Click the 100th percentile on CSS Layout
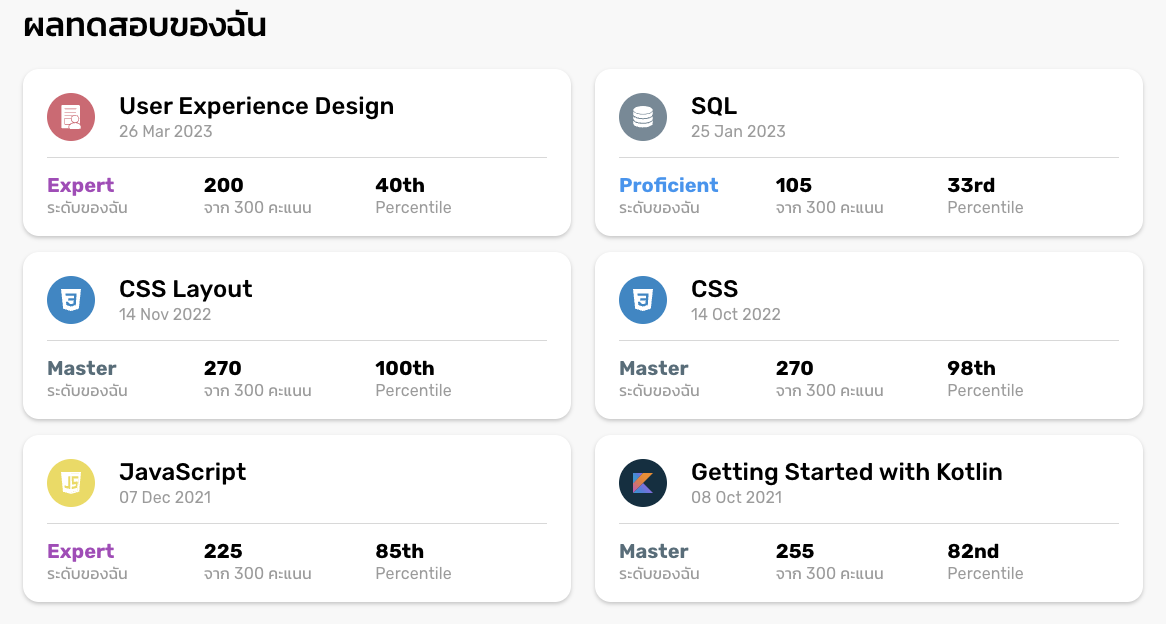 [404, 368]
